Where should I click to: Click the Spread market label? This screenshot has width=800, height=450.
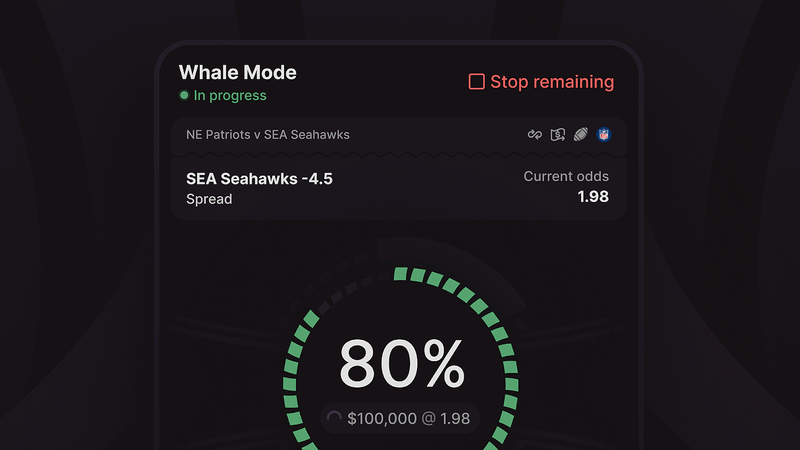209,199
